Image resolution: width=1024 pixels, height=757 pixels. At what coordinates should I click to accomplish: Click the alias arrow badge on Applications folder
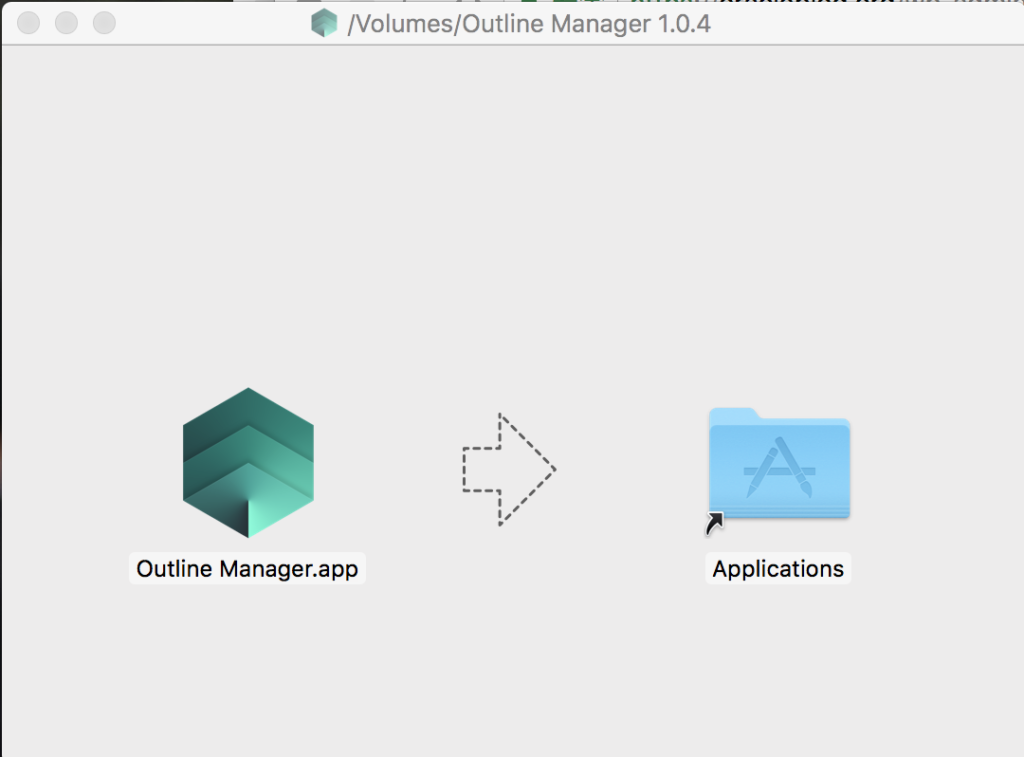pyautogui.click(x=715, y=523)
